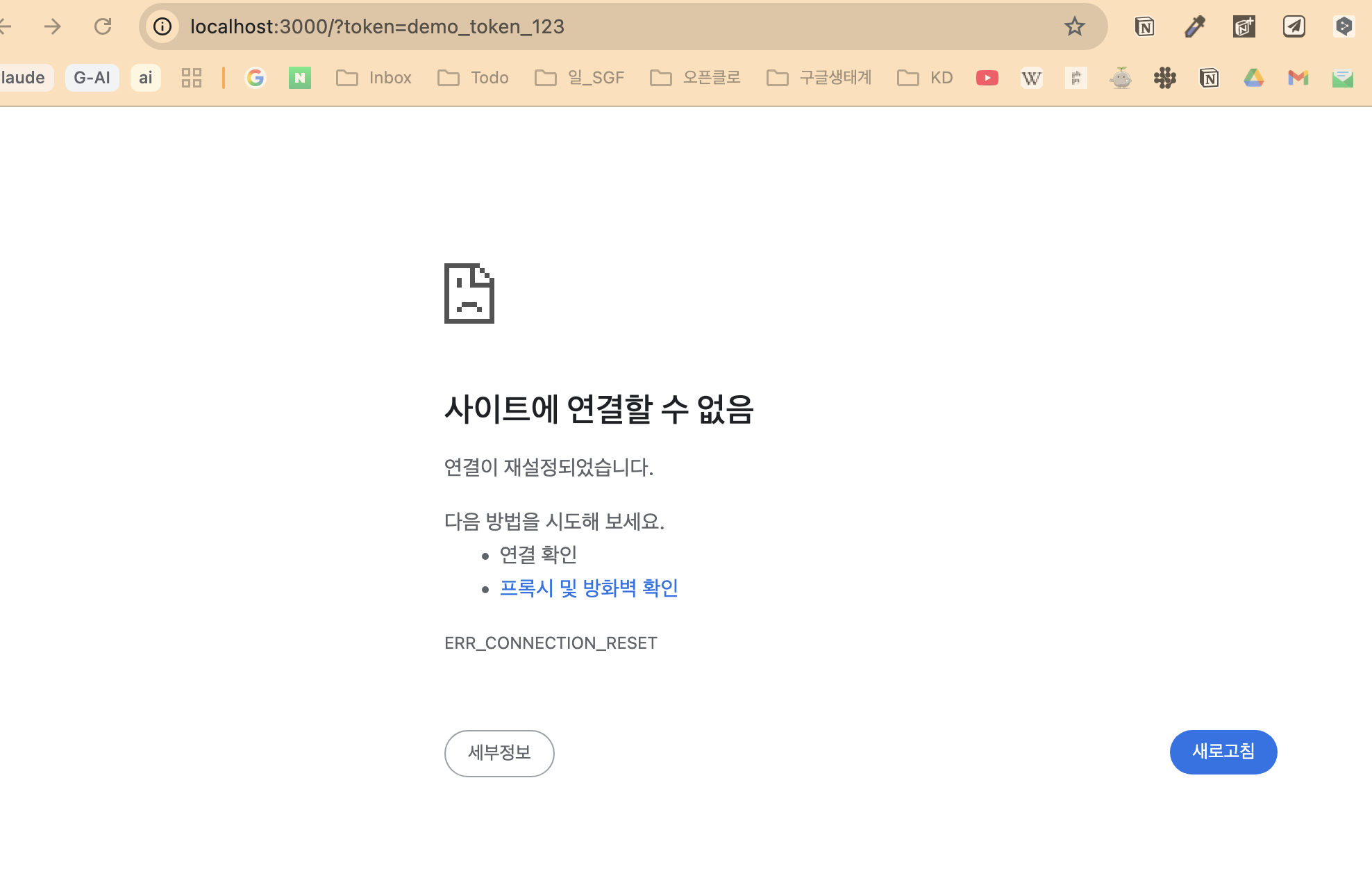
Task: Open the Notion extension icon in toolbar
Action: pos(1144,26)
